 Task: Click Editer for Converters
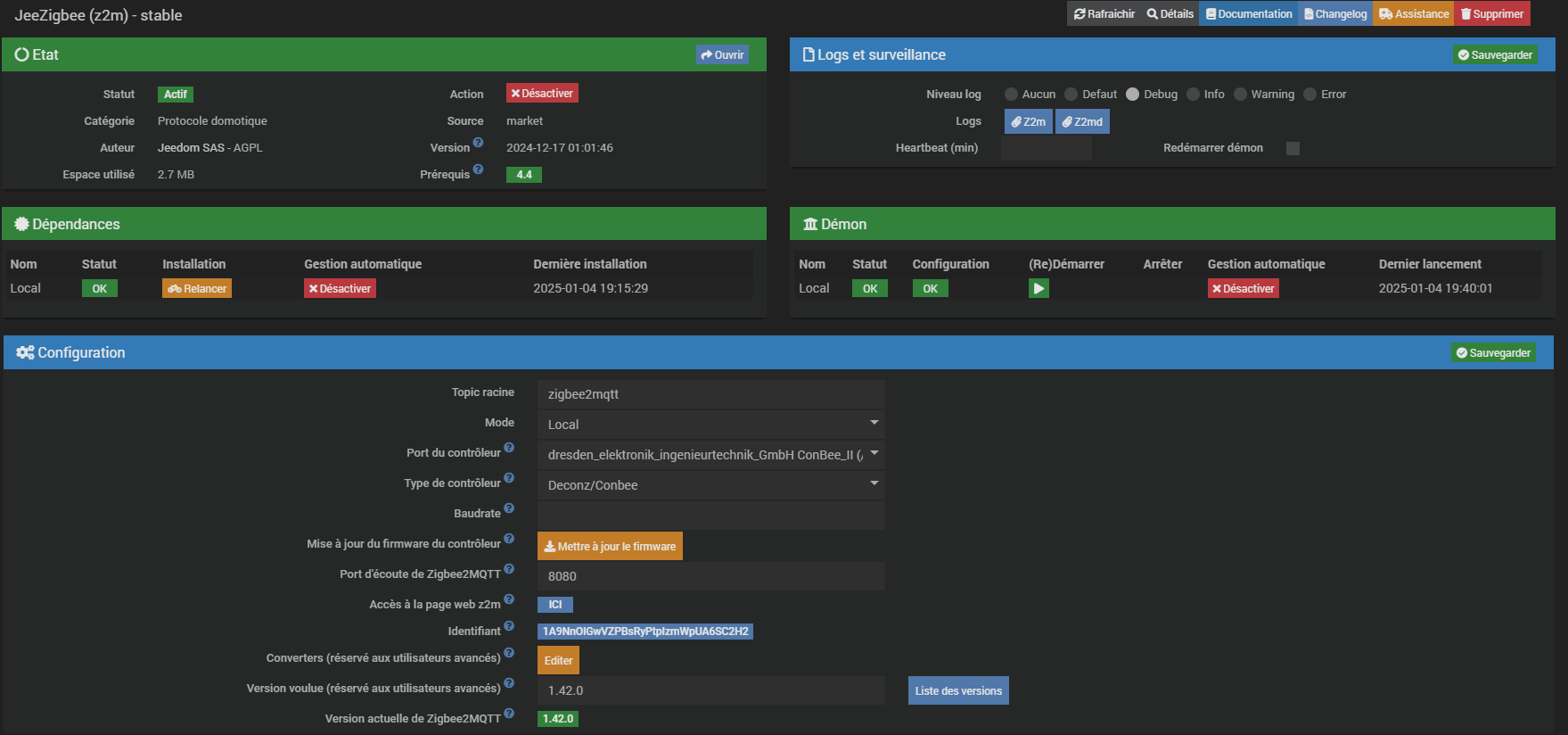[558, 660]
